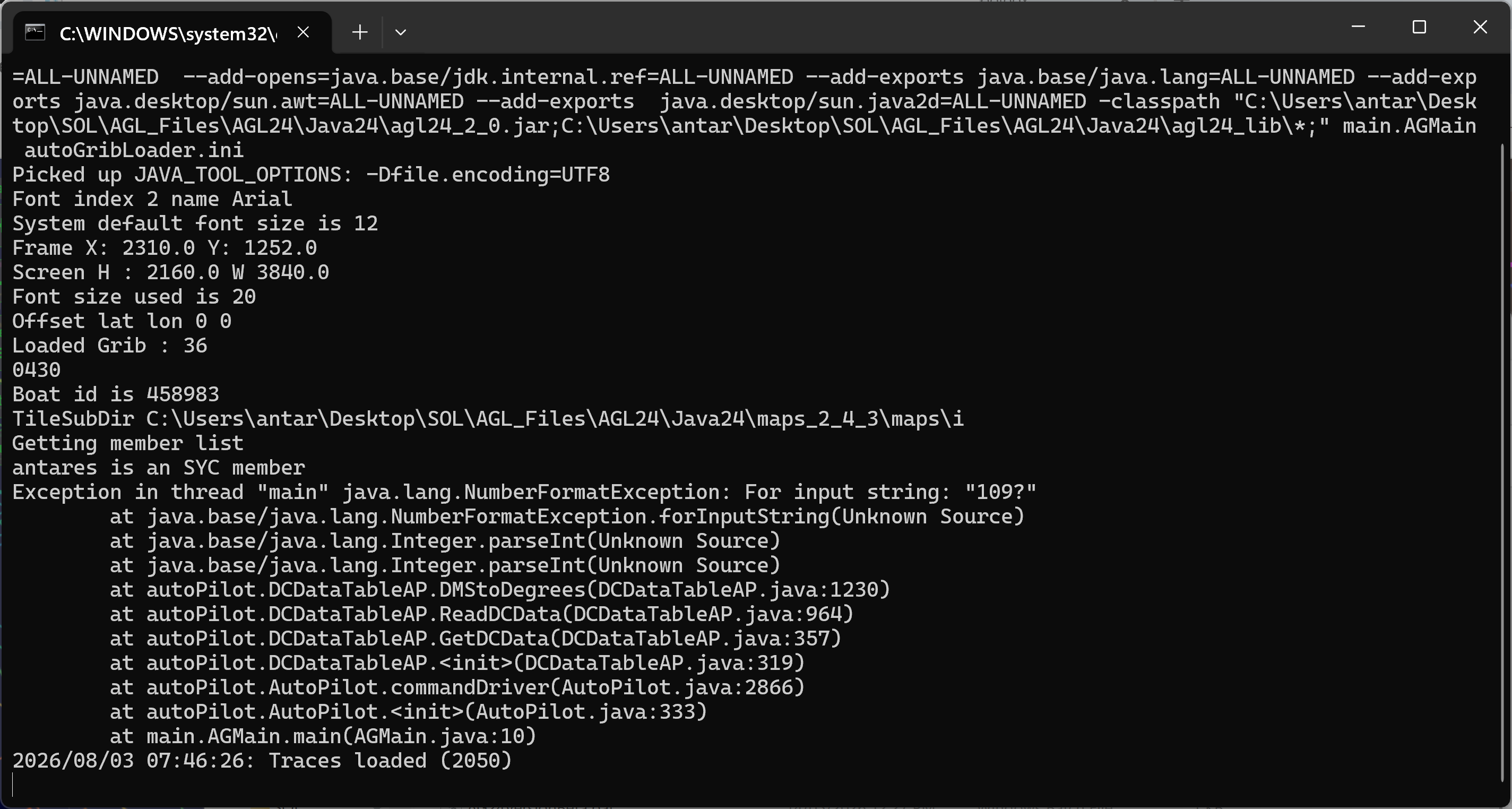Click the 'Loaded Grib : 36' line
The height and width of the screenshot is (809, 1512).
(x=110, y=345)
